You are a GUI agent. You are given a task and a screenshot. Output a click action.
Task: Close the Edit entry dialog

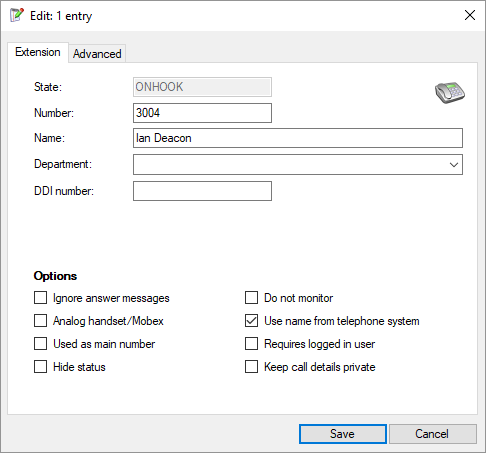[x=470, y=15]
